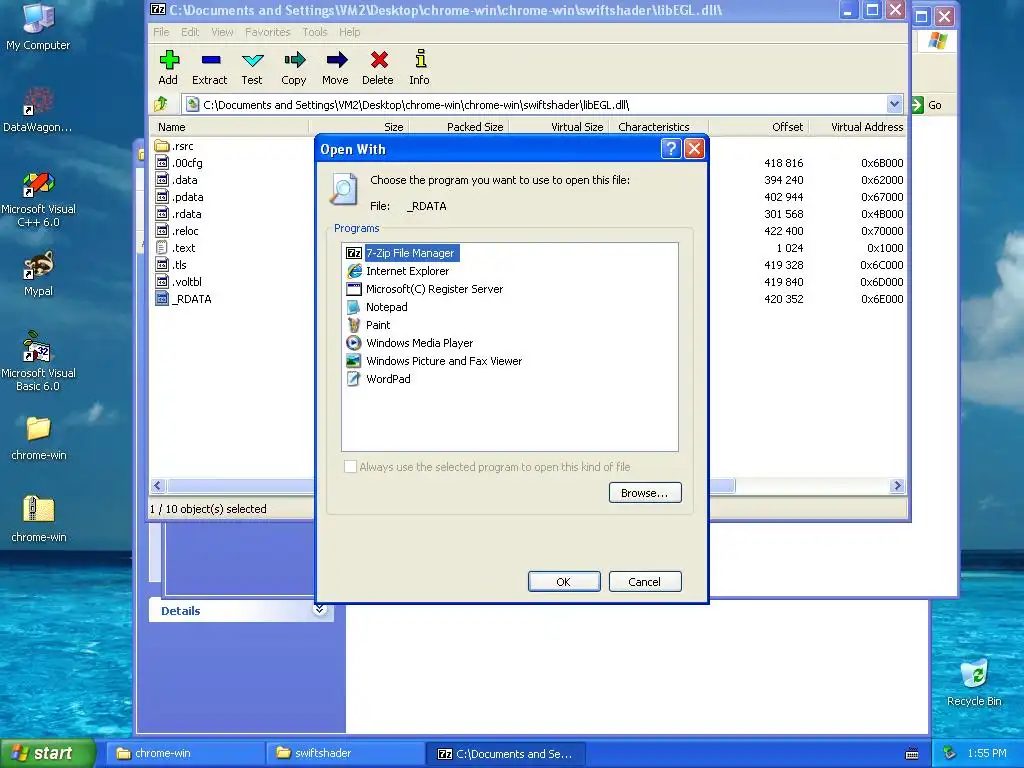Image resolution: width=1024 pixels, height=768 pixels.
Task: Select the .00cfg file row
Action: coord(179,163)
